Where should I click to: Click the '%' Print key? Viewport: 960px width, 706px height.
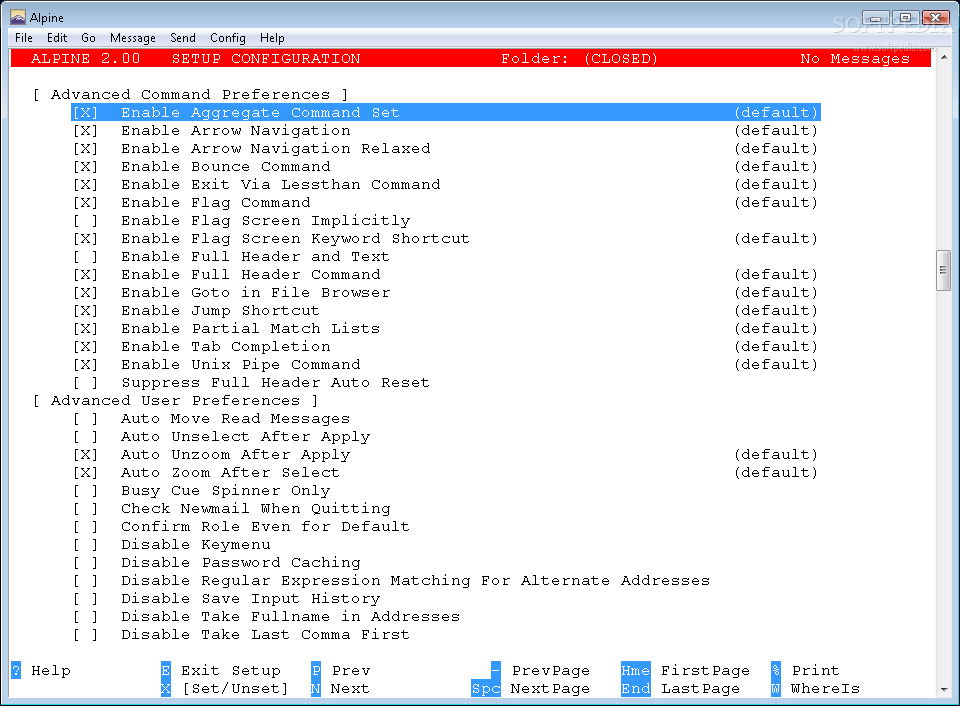coord(776,670)
